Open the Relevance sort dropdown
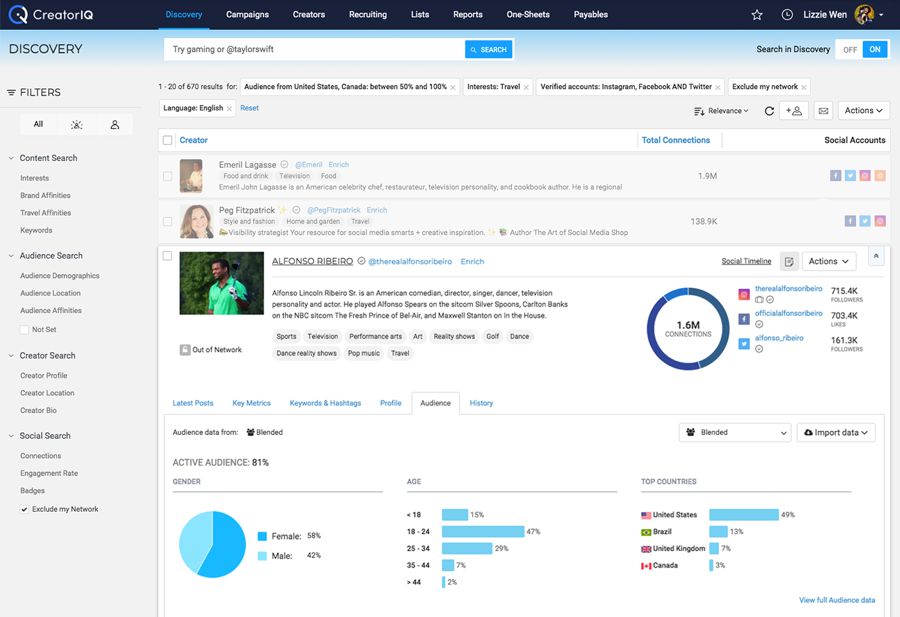 tap(721, 111)
